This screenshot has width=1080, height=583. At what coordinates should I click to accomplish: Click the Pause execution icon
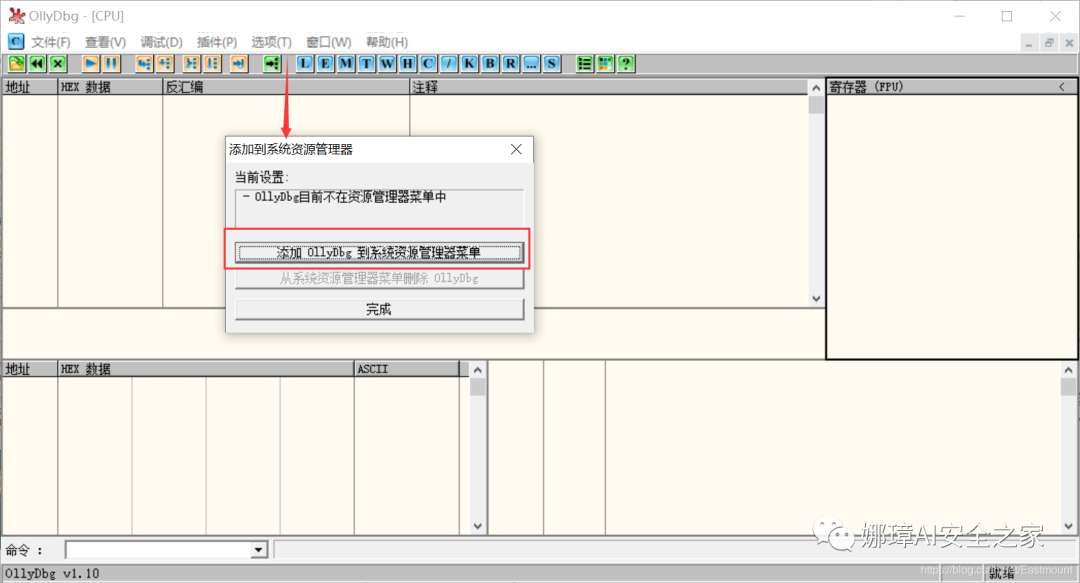(111, 64)
